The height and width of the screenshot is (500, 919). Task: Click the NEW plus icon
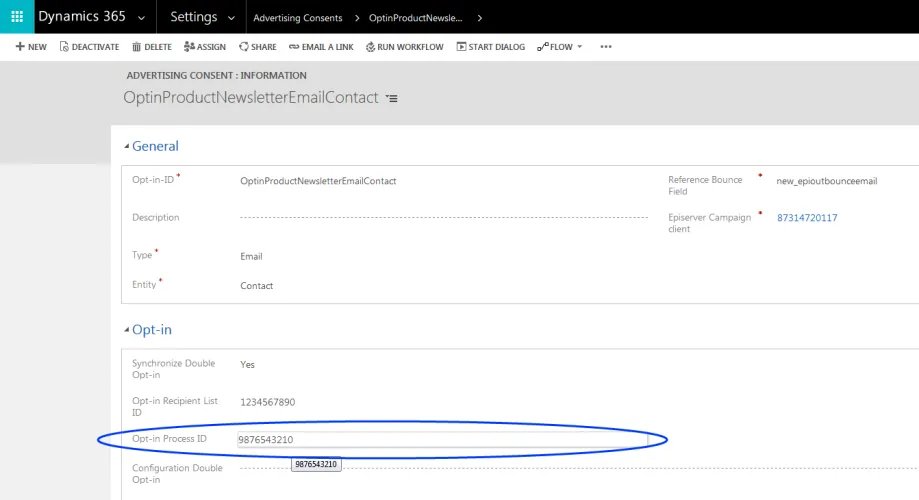(20, 46)
